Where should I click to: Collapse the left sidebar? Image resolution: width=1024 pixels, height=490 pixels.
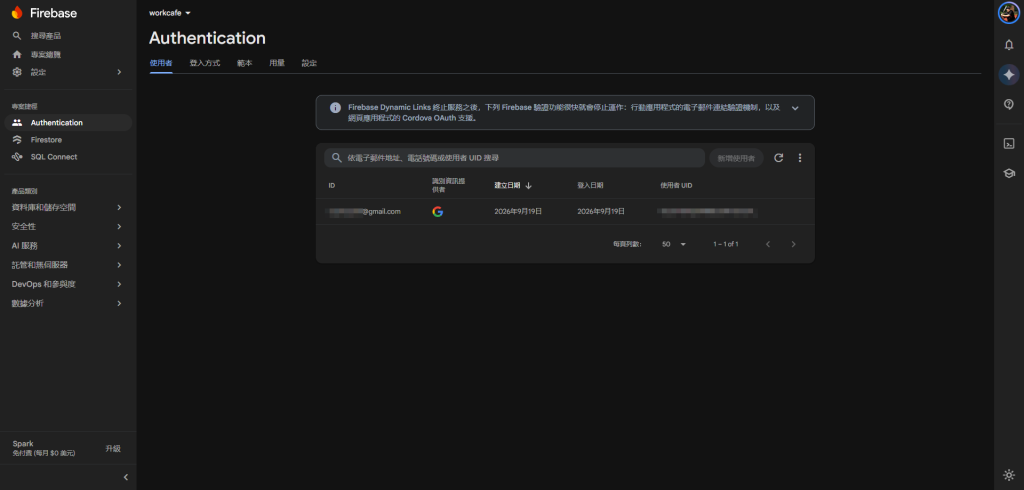pos(126,477)
